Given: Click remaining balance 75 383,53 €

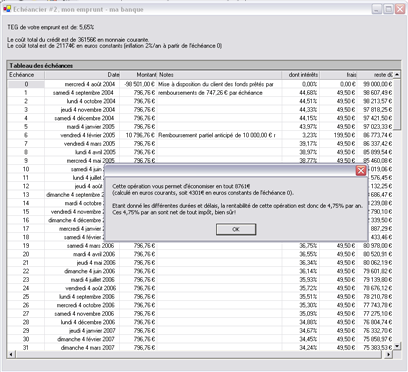Looking at the screenshot, I should (378, 348).
